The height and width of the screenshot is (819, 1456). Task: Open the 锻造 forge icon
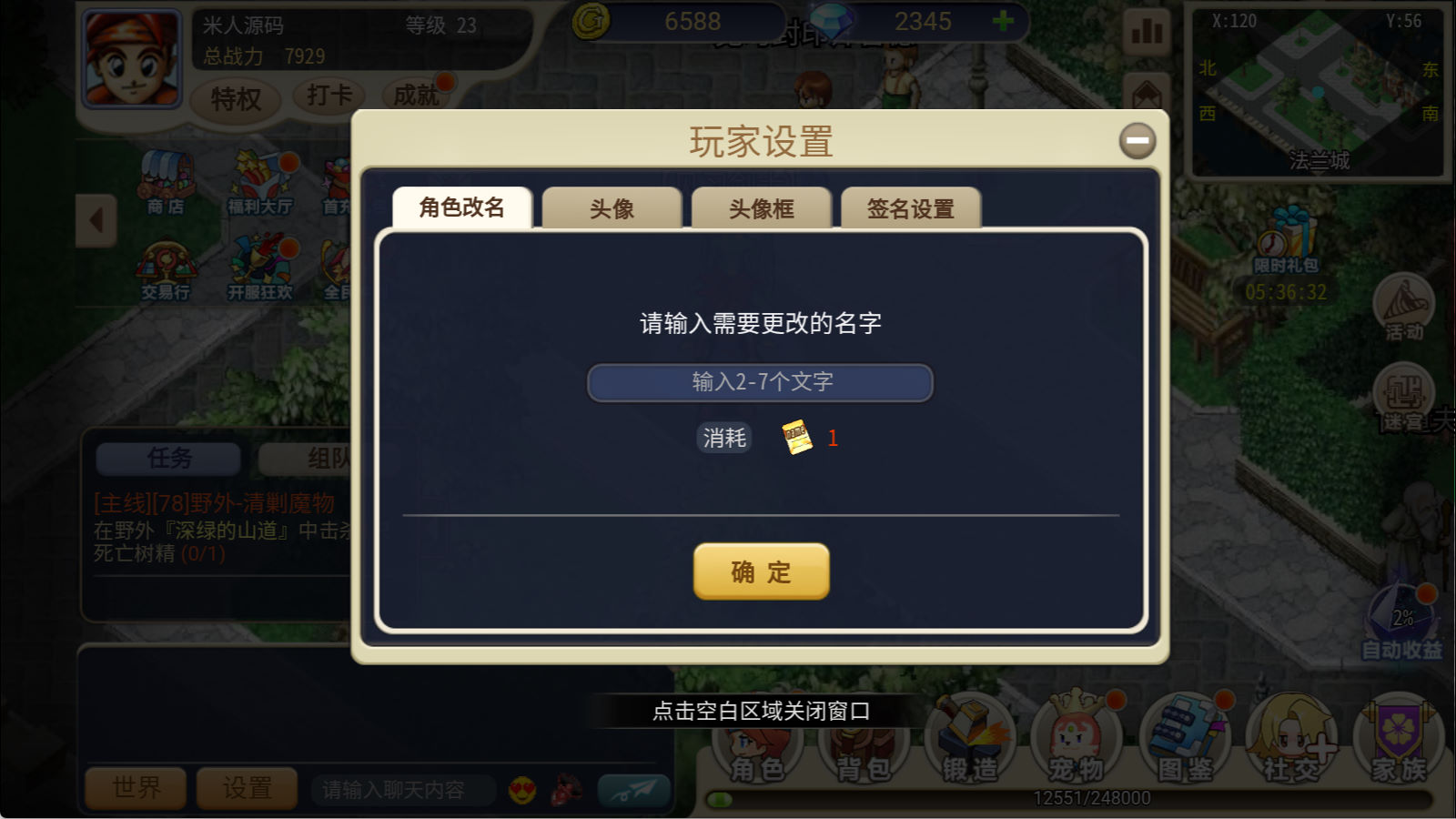tap(970, 739)
